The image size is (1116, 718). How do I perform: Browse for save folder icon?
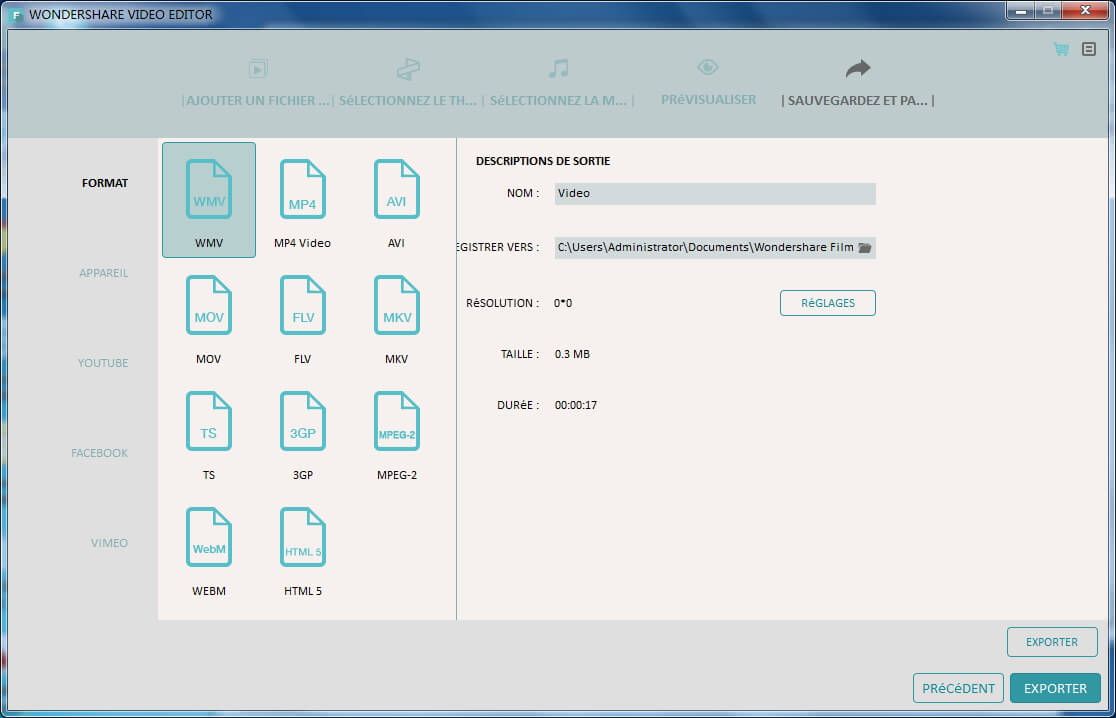tap(865, 248)
